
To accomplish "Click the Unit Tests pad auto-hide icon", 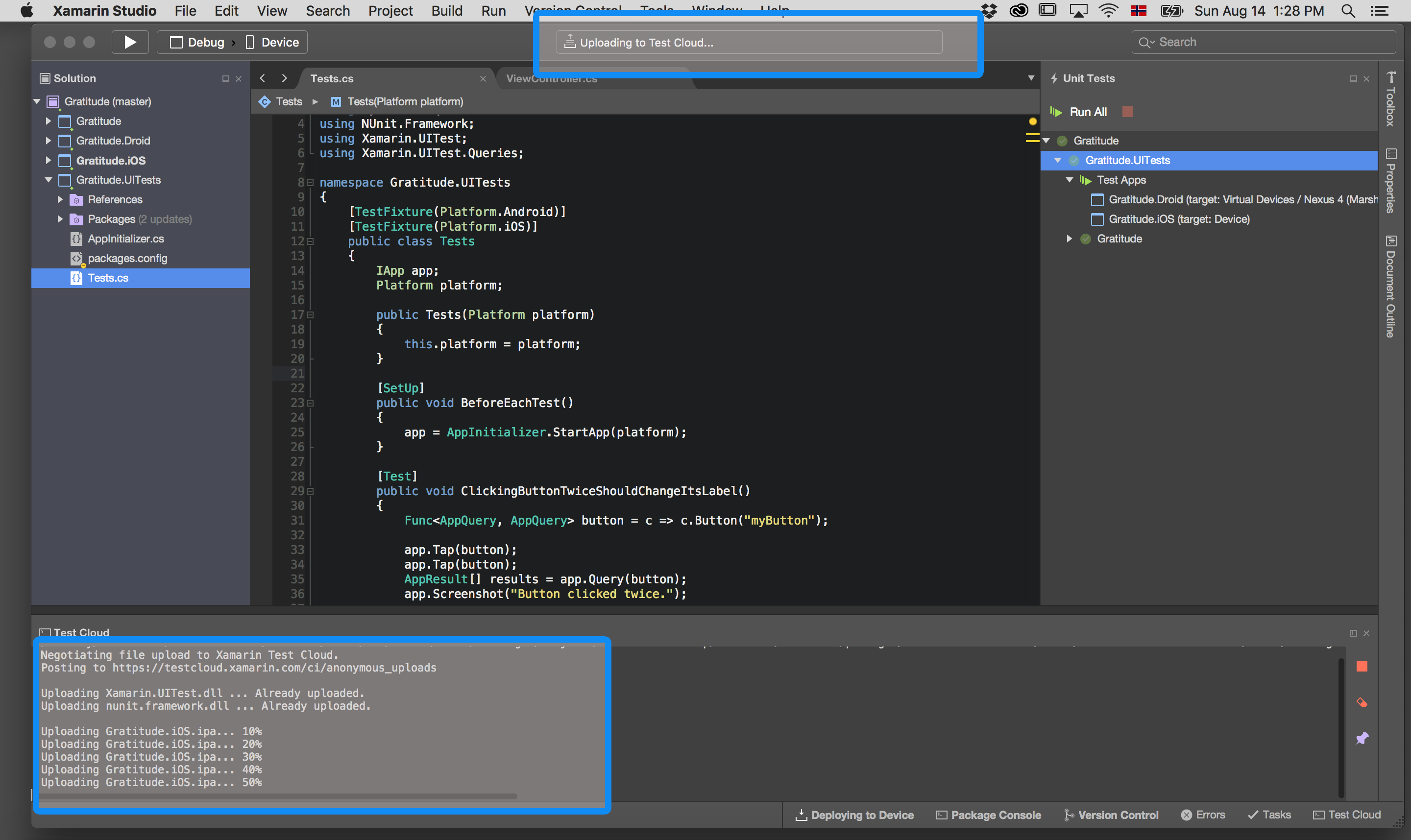I will tap(1353, 79).
